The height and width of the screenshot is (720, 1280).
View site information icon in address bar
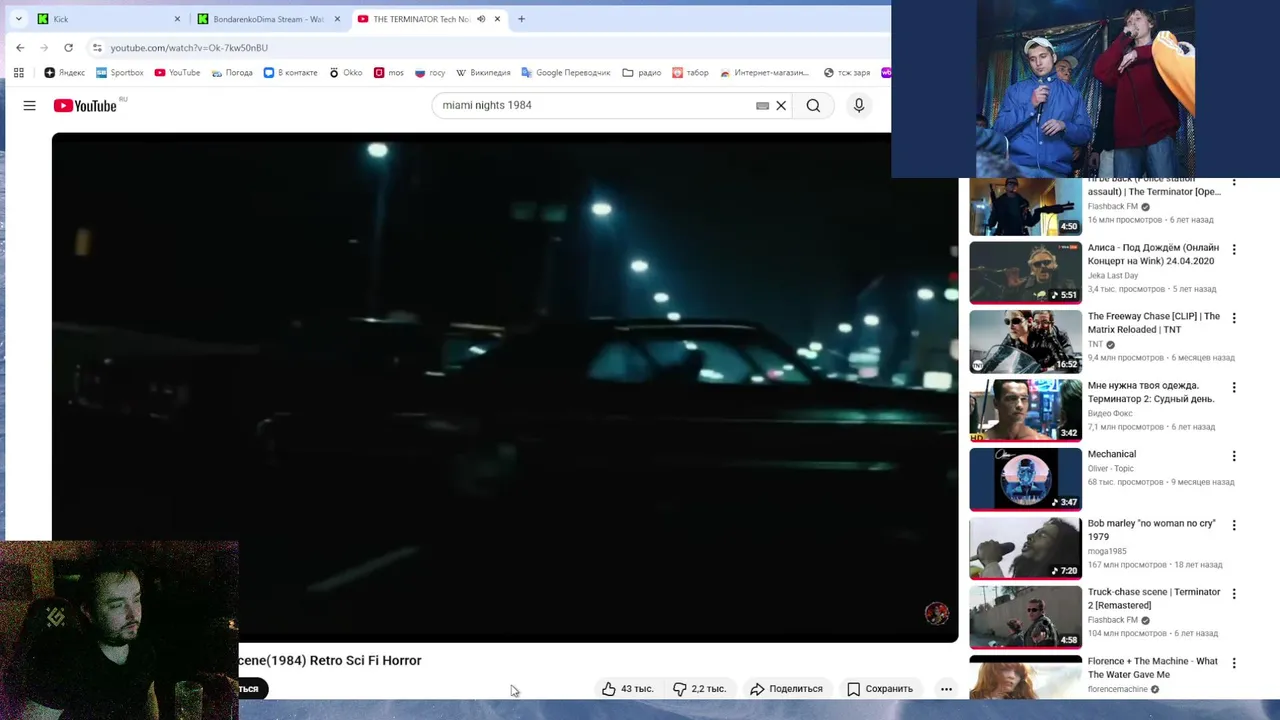pyautogui.click(x=97, y=47)
